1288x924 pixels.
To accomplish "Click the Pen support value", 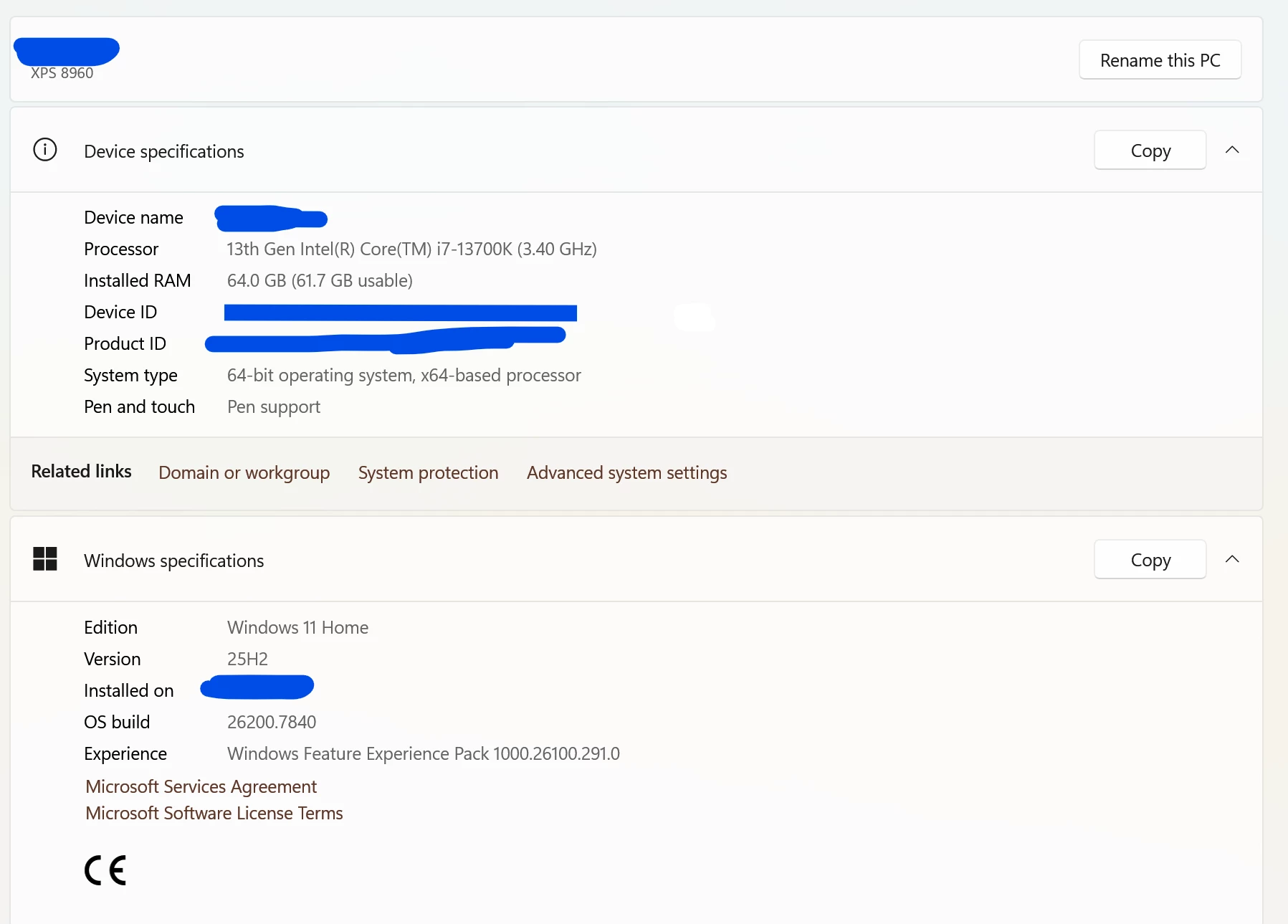I will [x=274, y=407].
